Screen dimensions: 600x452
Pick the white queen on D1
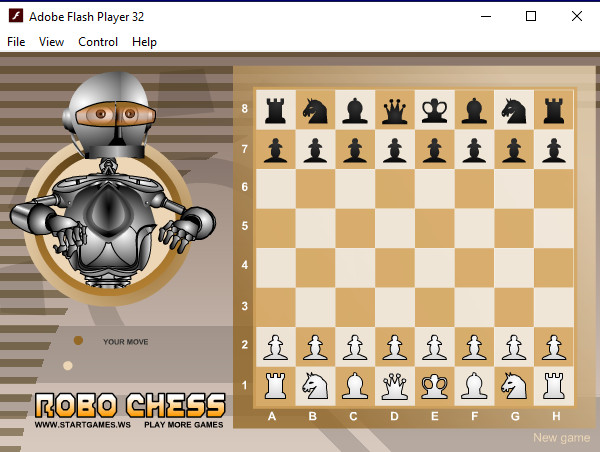point(395,386)
